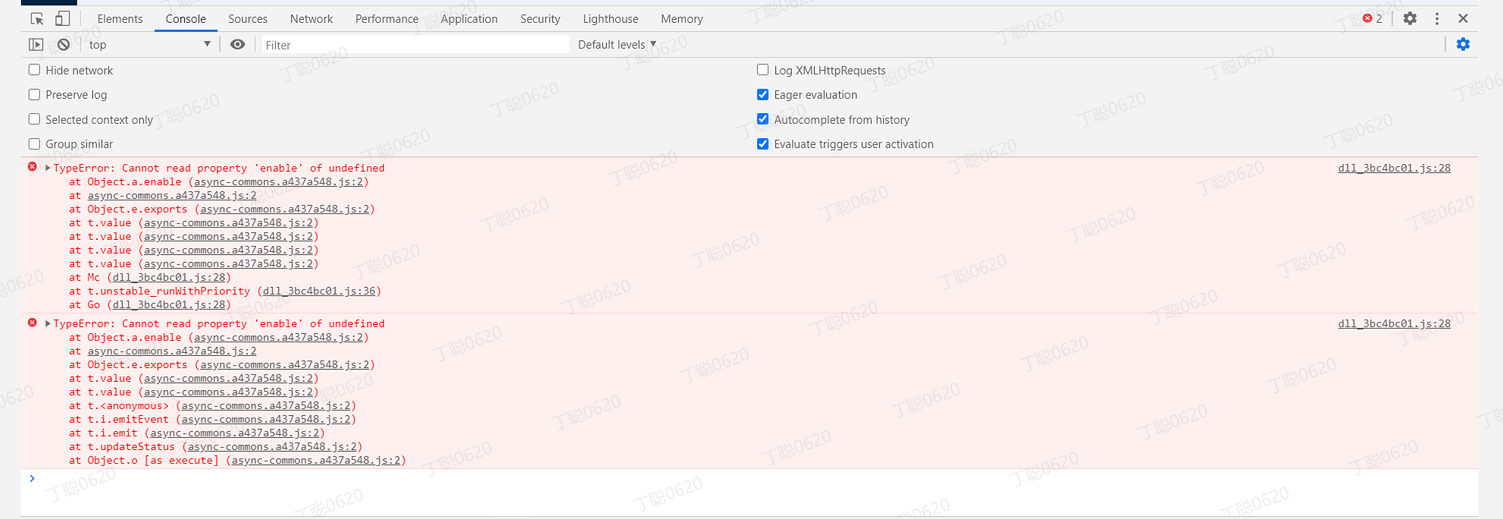Expand the first TypeError entry
This screenshot has height=519, width=1503.
tap(48, 168)
